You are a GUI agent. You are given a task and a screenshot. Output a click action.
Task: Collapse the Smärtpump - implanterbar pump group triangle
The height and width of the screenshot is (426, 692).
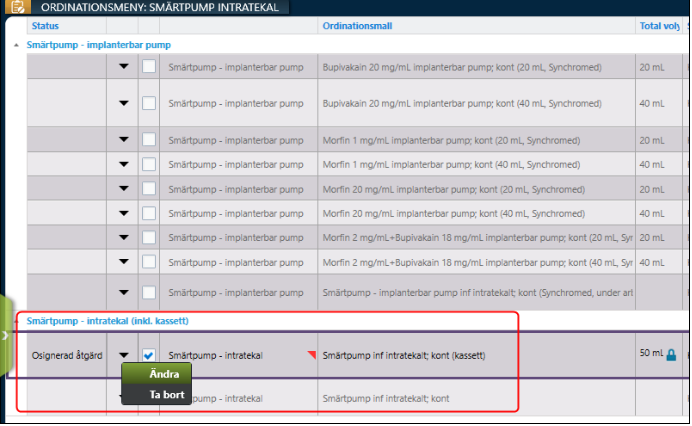coord(15,46)
